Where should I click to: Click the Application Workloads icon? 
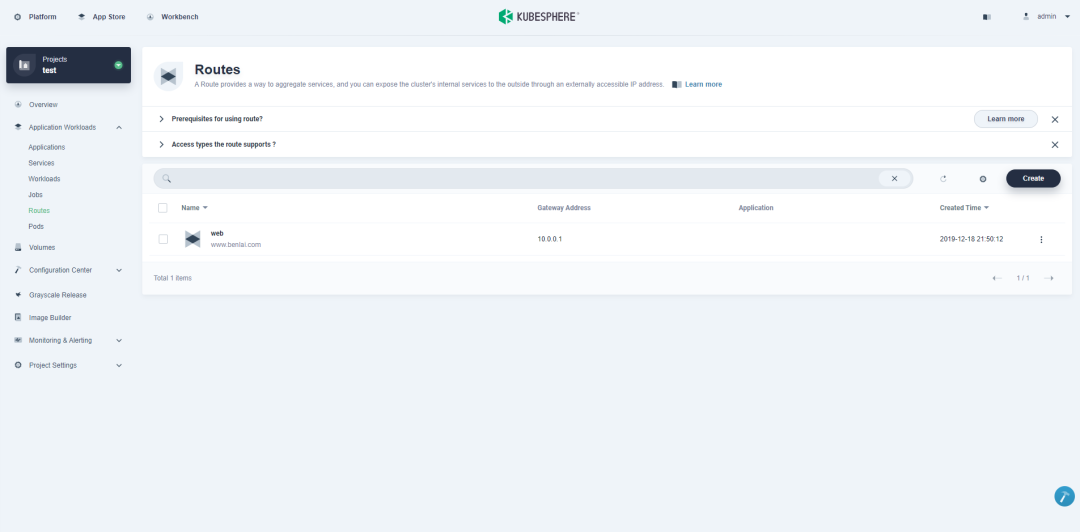[x=18, y=127]
